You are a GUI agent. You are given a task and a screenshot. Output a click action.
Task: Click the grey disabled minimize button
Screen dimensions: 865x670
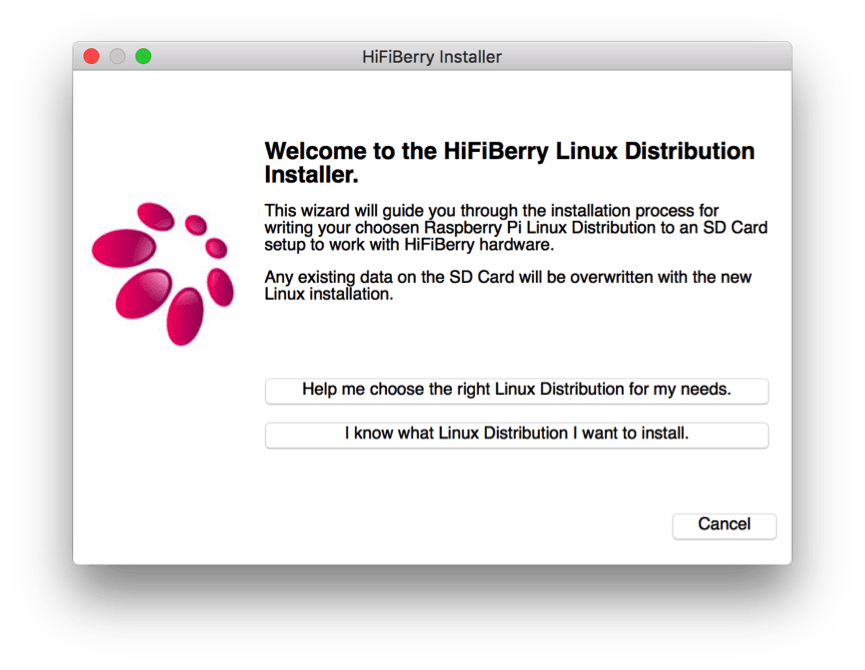tap(118, 56)
